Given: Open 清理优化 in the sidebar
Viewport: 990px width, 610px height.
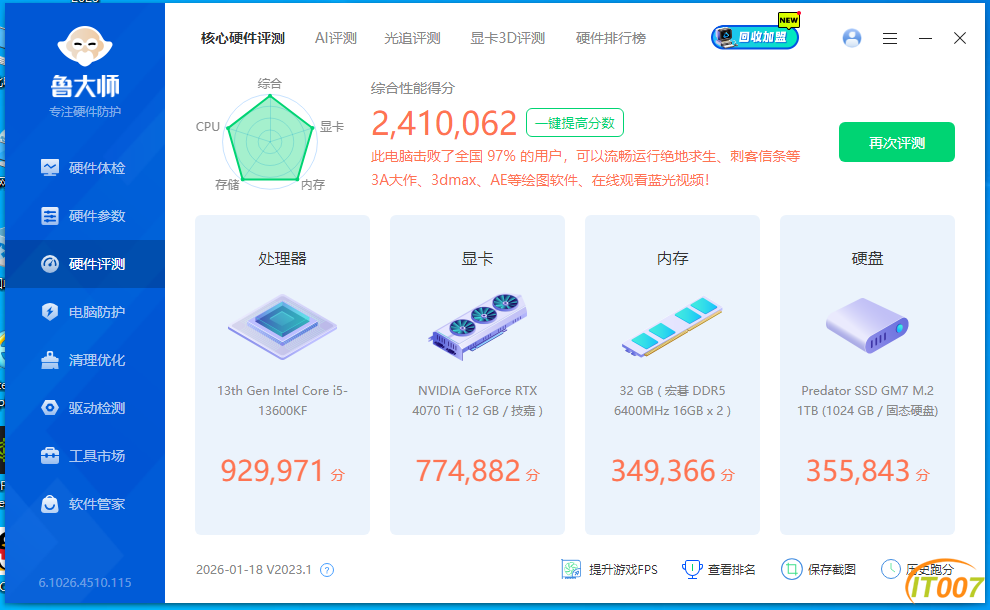Looking at the screenshot, I should [x=85, y=360].
